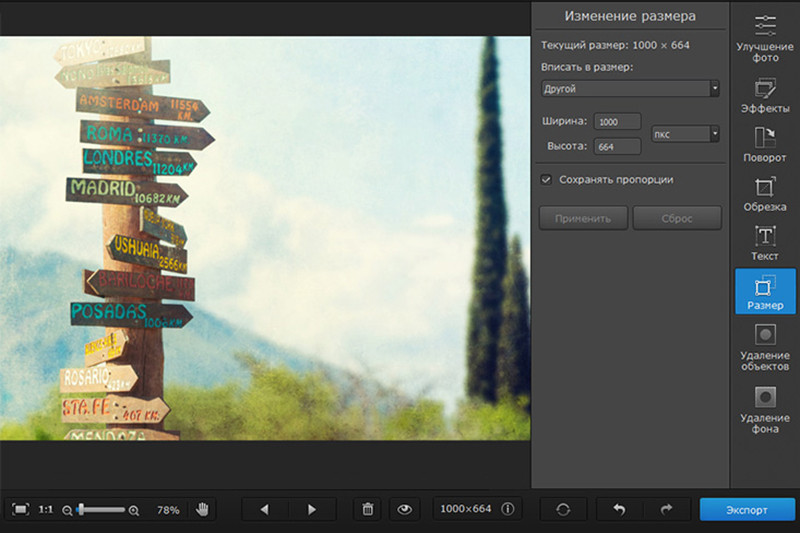This screenshot has height=533, width=800.
Task: Toggle Сохранять пропорции checkbox
Action: coord(546,180)
